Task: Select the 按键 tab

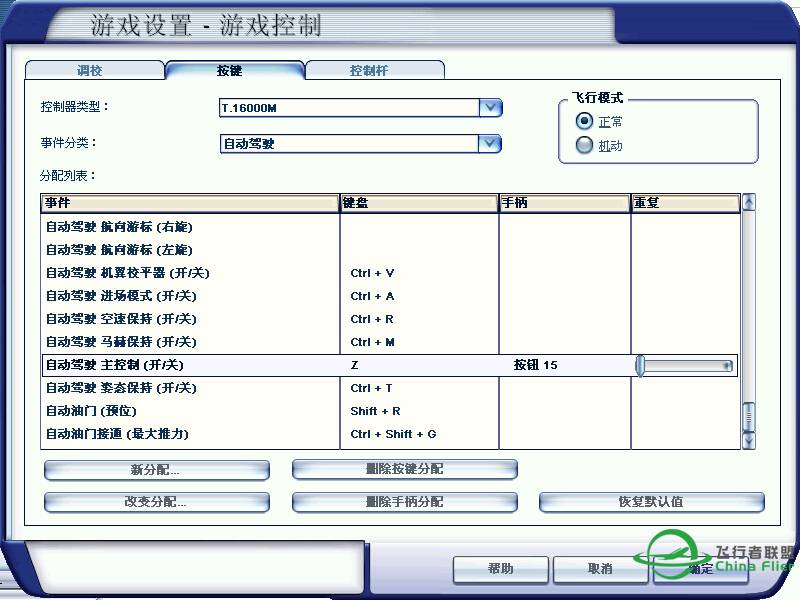Action: (x=235, y=71)
